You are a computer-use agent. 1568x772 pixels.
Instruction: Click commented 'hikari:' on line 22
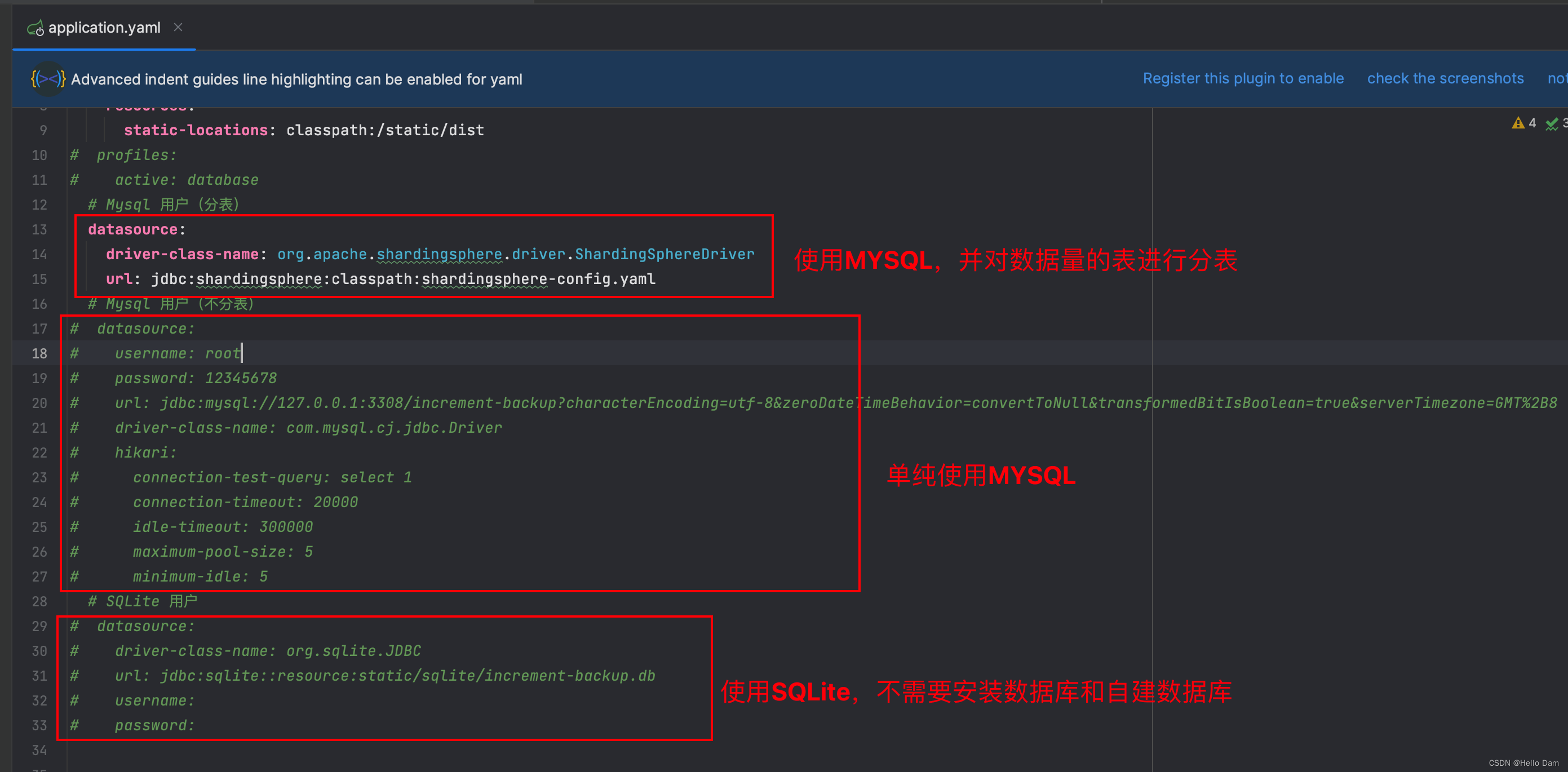[x=145, y=453]
